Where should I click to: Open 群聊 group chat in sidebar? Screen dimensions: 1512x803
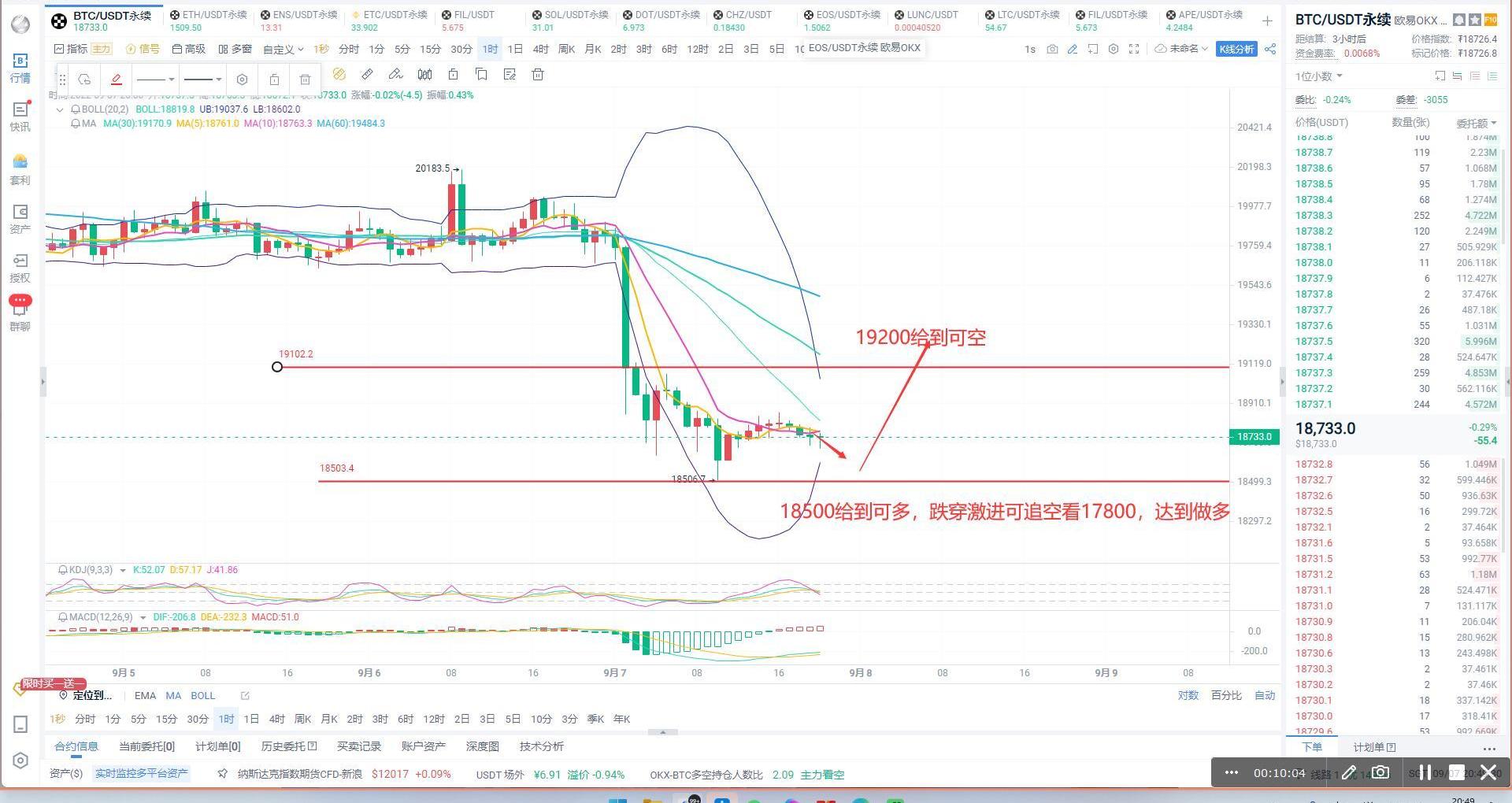(20, 315)
